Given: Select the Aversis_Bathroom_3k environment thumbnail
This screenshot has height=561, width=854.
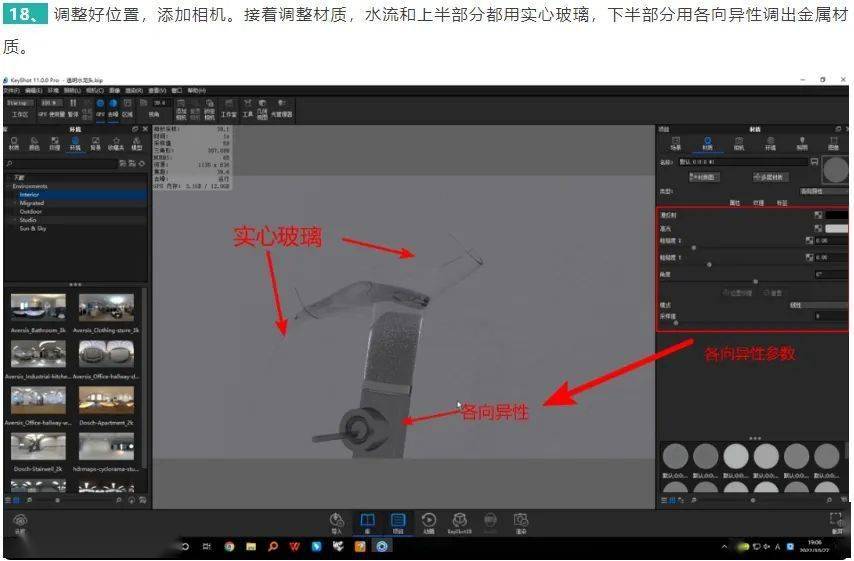Looking at the screenshot, I should pos(38,308).
